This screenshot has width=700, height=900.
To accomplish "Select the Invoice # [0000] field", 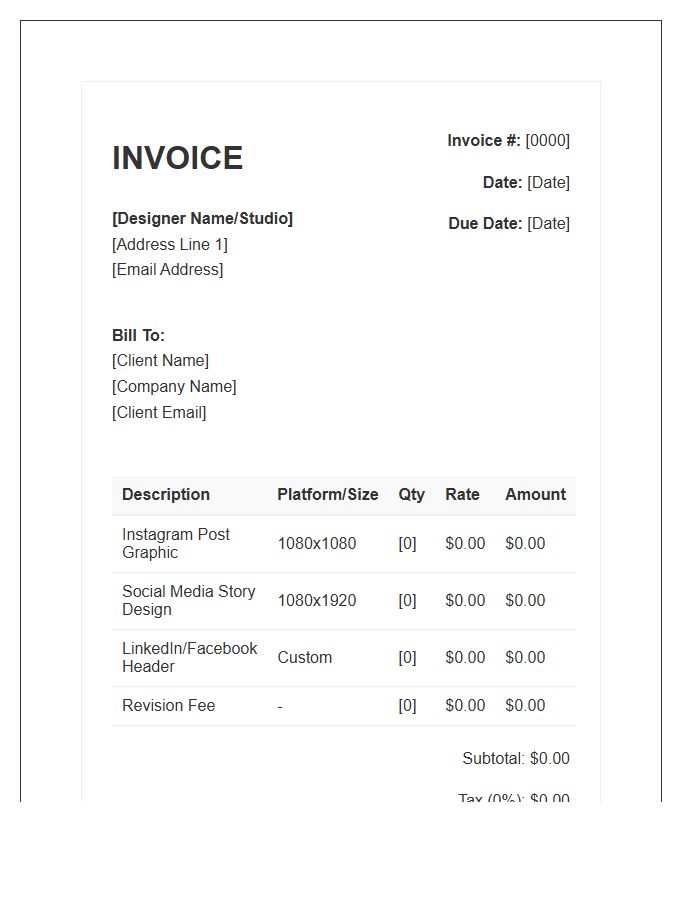I will pos(508,141).
